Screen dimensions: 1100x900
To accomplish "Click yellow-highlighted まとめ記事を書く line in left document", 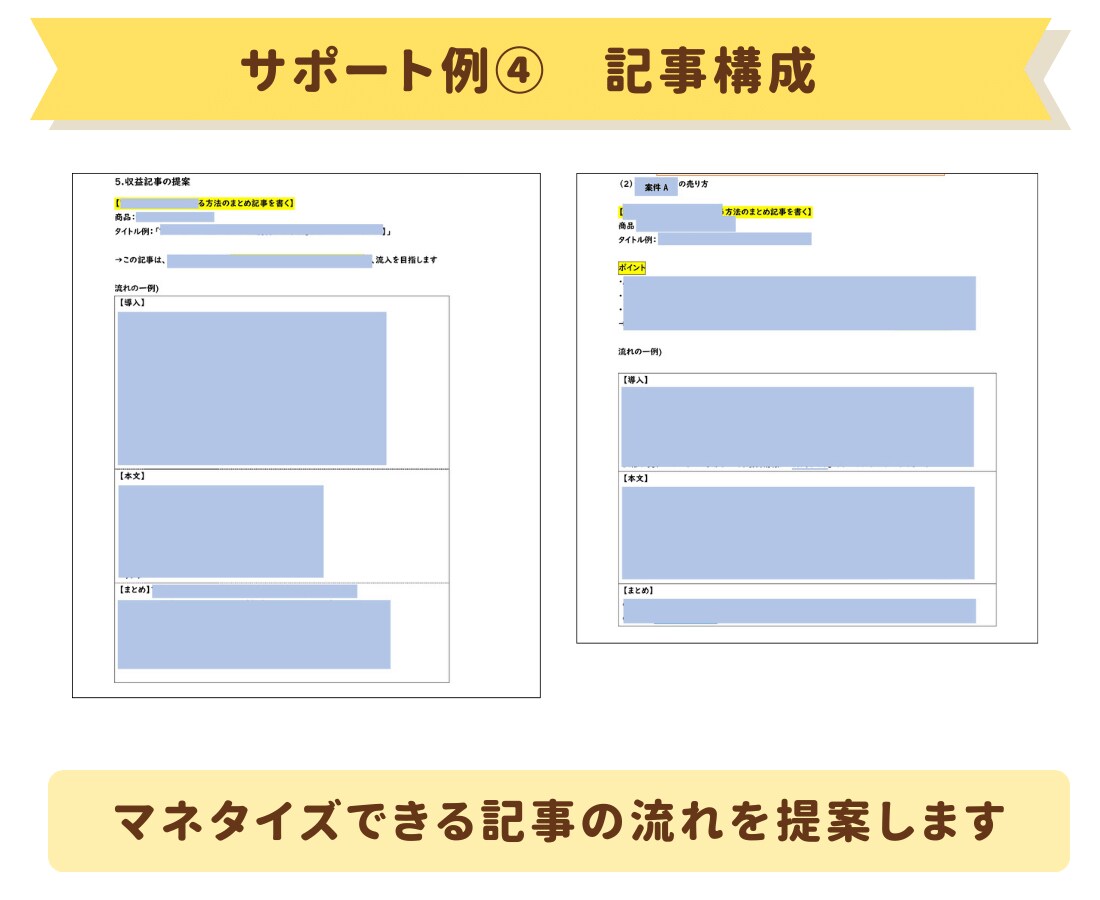I will pos(205,203).
